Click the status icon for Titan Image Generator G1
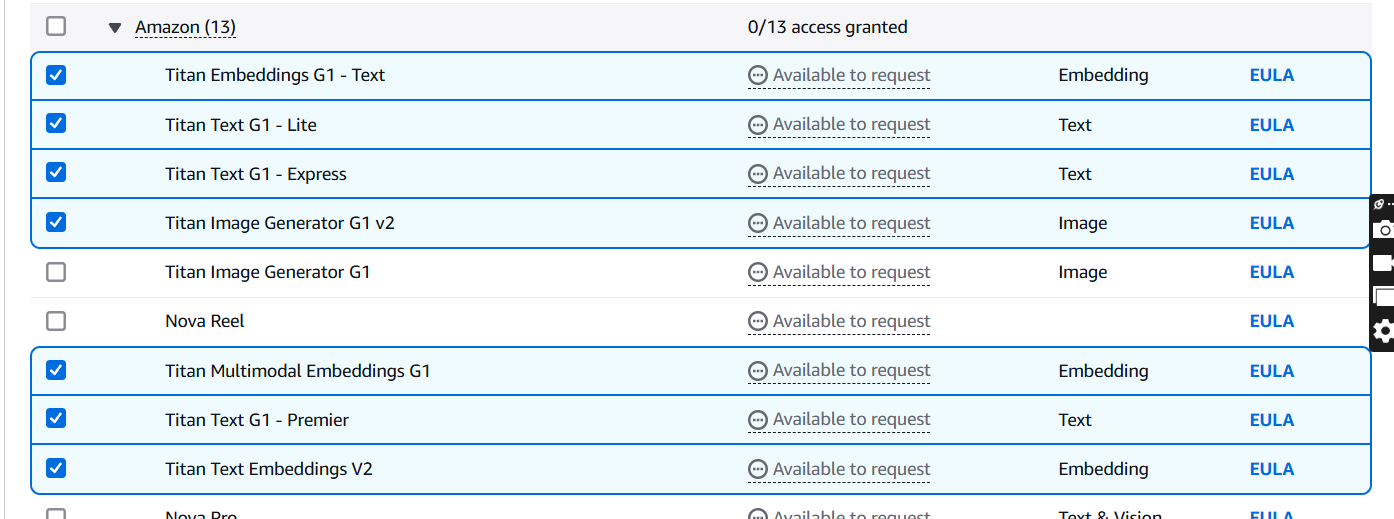Viewport: 1394px width, 519px height. coord(758,272)
